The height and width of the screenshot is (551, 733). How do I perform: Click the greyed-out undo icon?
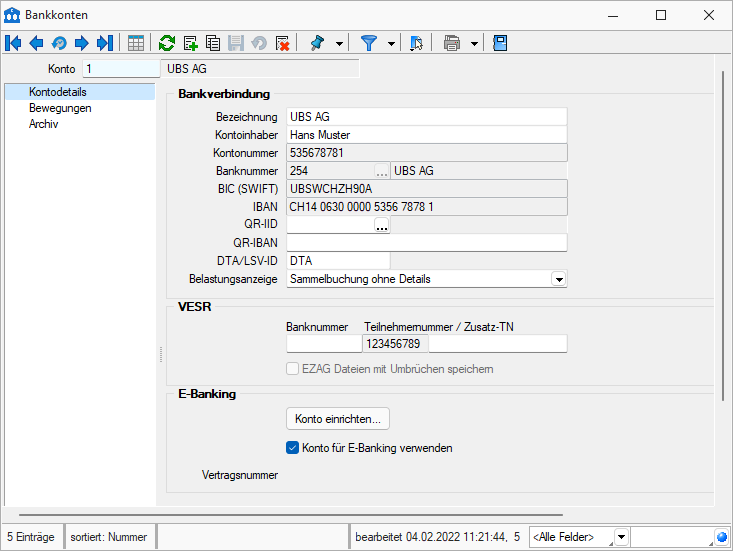pos(259,43)
